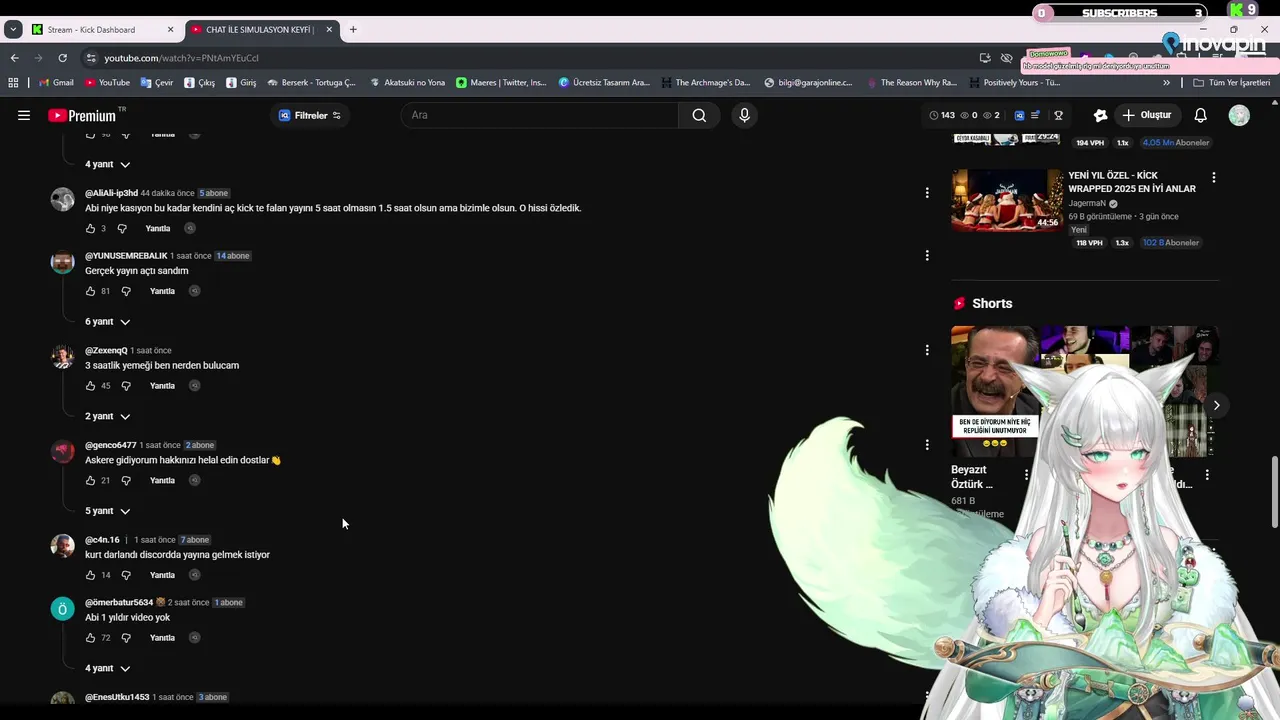The width and height of the screenshot is (1280, 720).
Task: Switch to CHAT İLE SİMULASYON KEYFİ tab
Action: click(x=262, y=30)
